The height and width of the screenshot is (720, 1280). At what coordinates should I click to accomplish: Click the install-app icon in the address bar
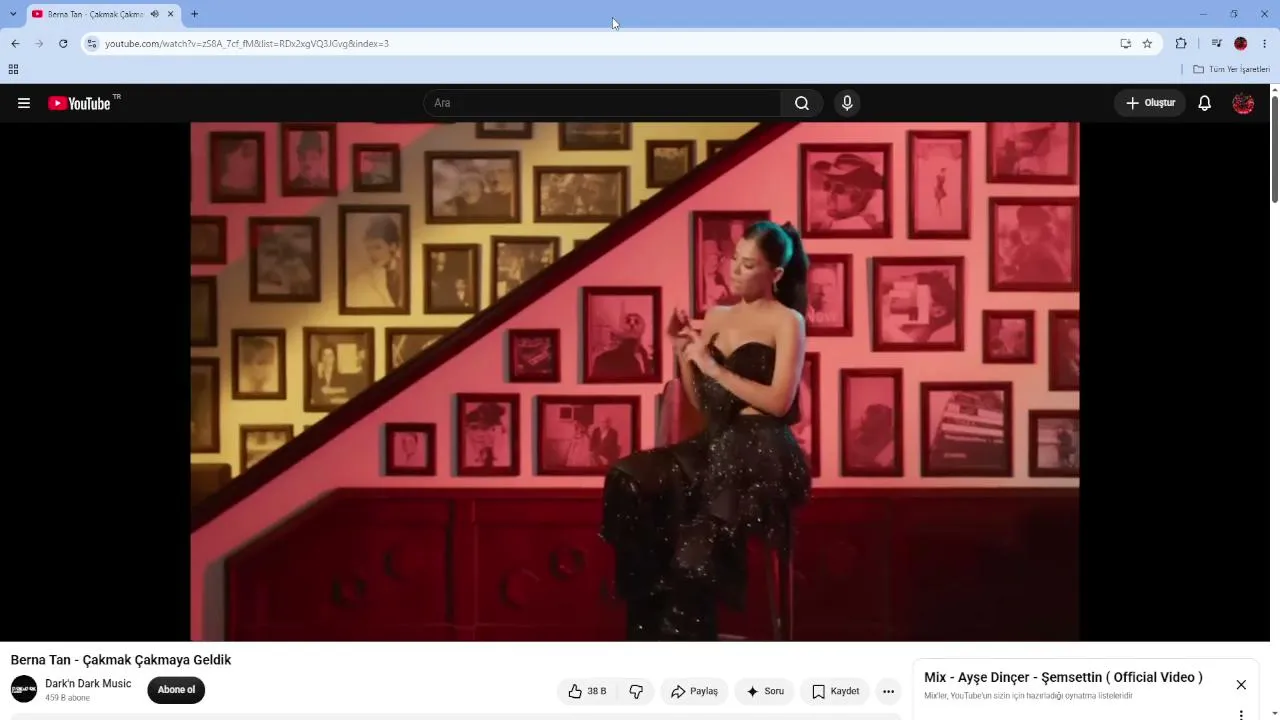(x=1125, y=43)
